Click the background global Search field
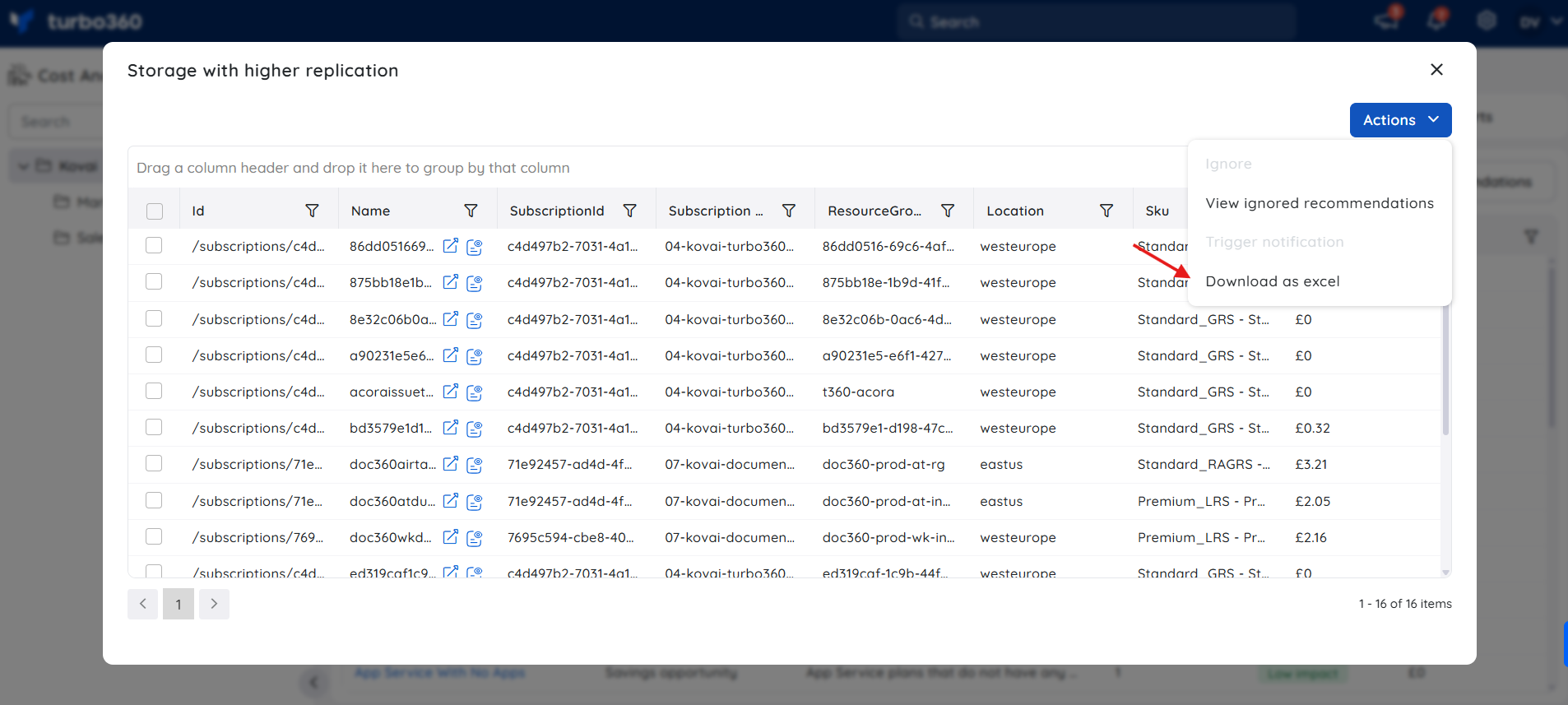 coord(1097,22)
